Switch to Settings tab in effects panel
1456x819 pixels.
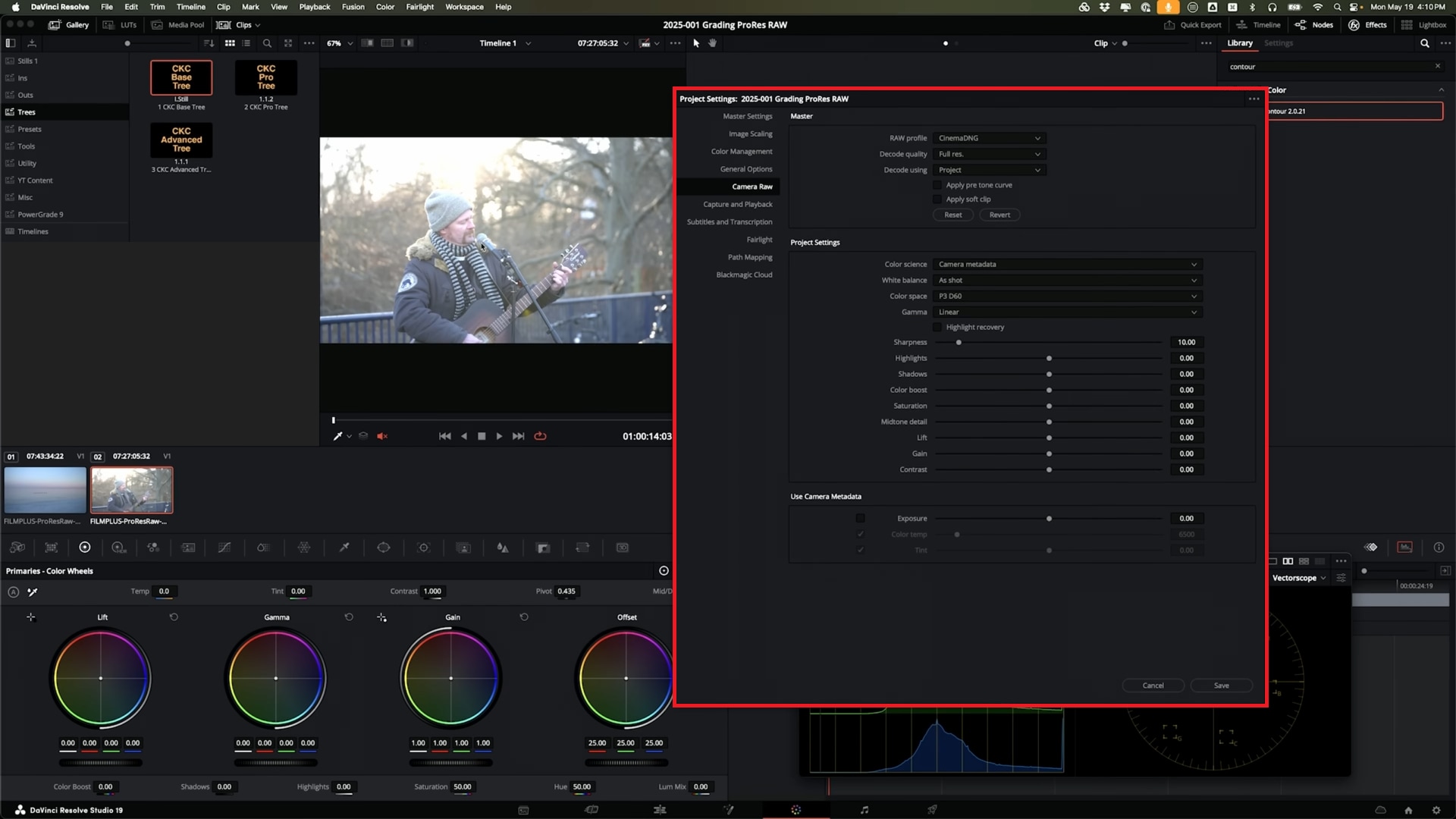(x=1278, y=43)
